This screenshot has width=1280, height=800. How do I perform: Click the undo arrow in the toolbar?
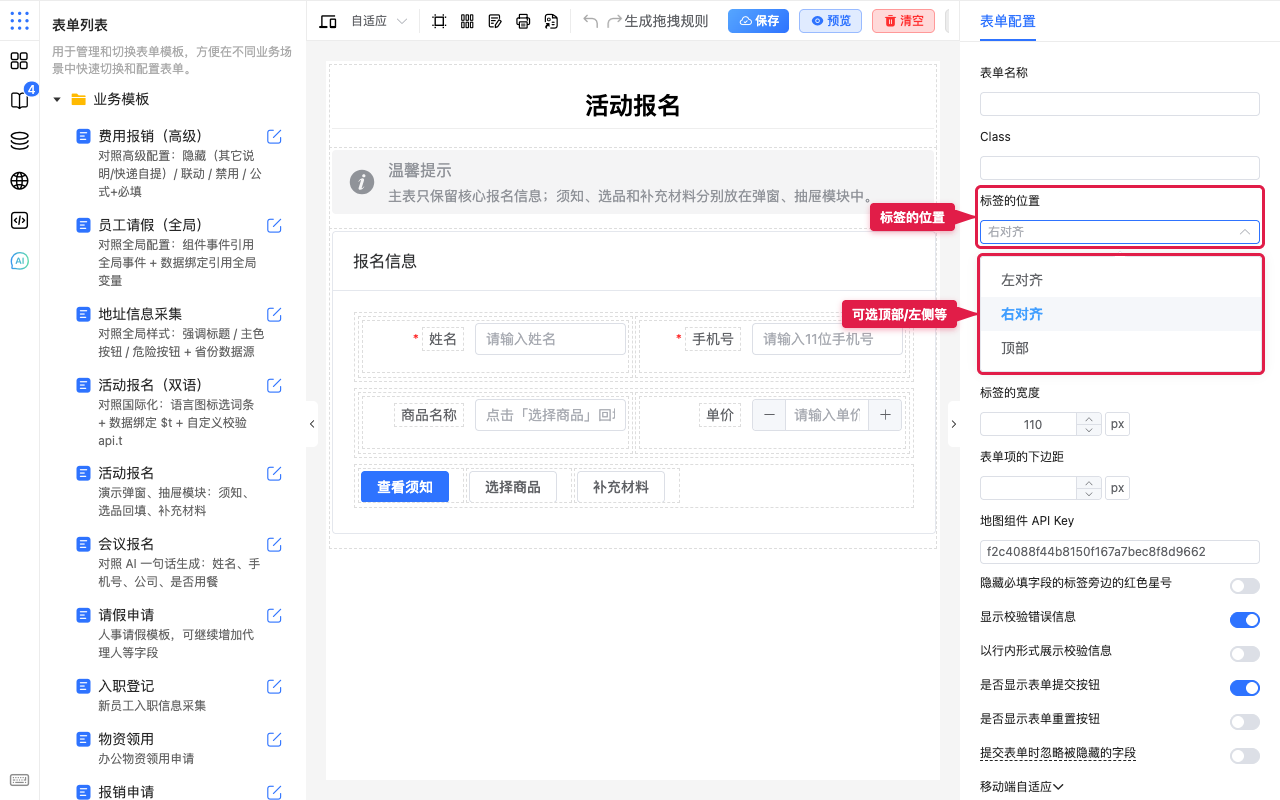click(x=590, y=21)
